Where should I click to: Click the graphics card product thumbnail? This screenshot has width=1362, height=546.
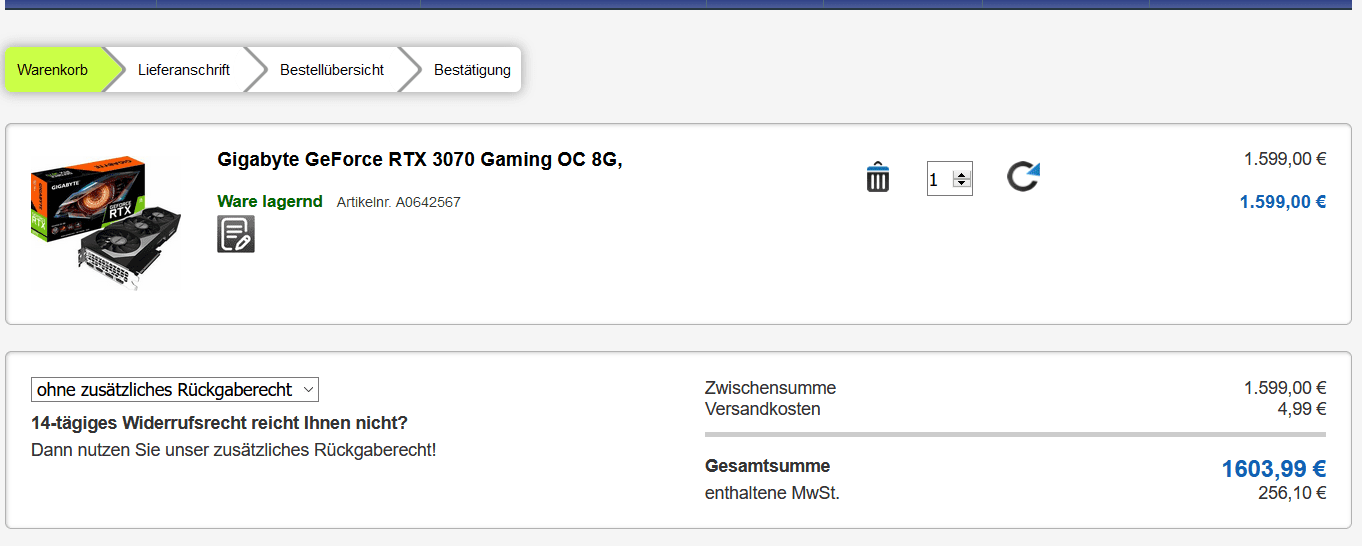(106, 223)
